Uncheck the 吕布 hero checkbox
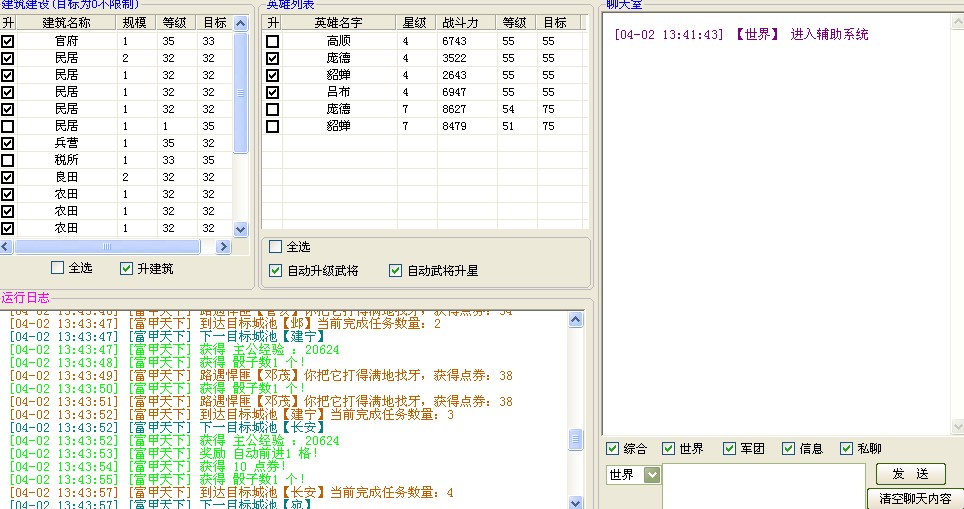The image size is (964, 509). pyautogui.click(x=272, y=92)
